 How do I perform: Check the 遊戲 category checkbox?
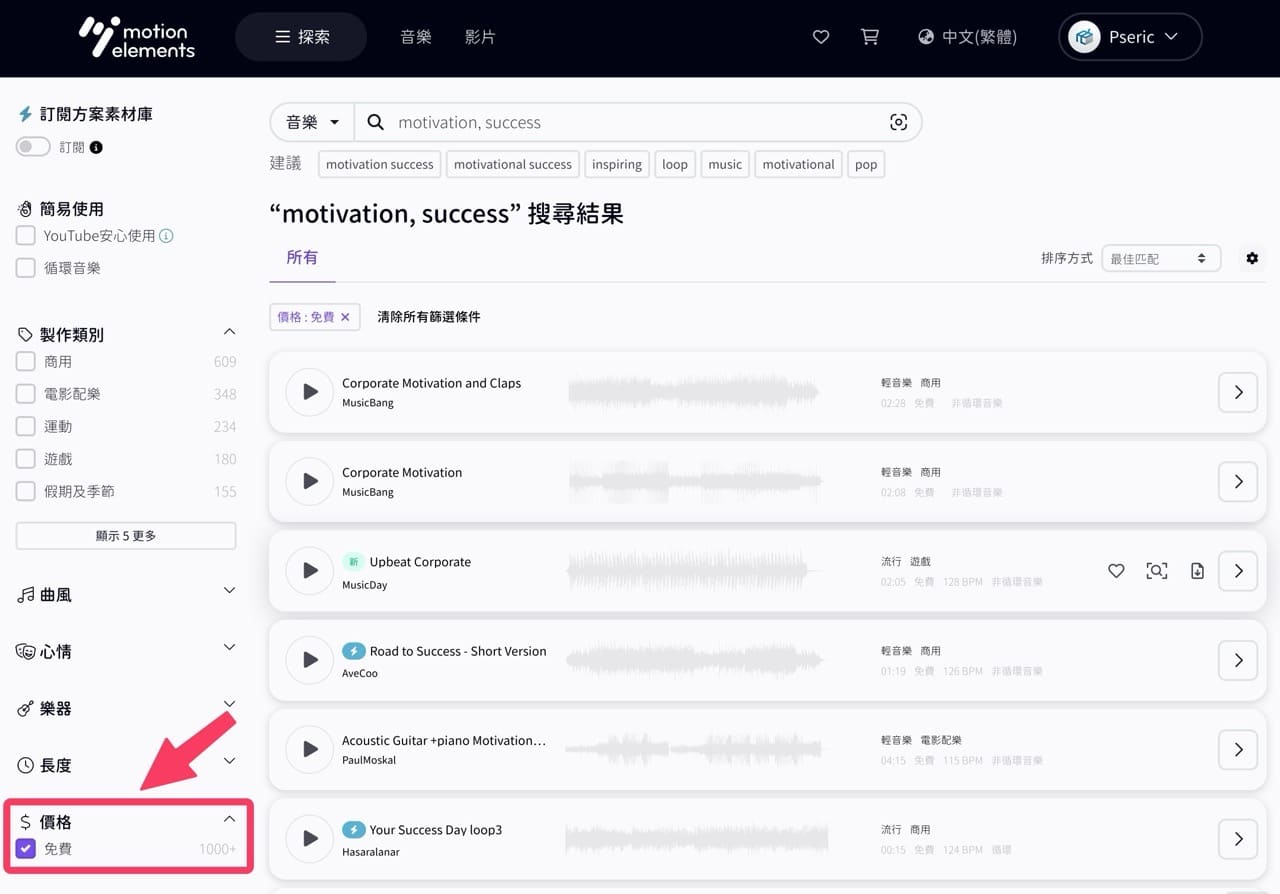click(x=26, y=459)
